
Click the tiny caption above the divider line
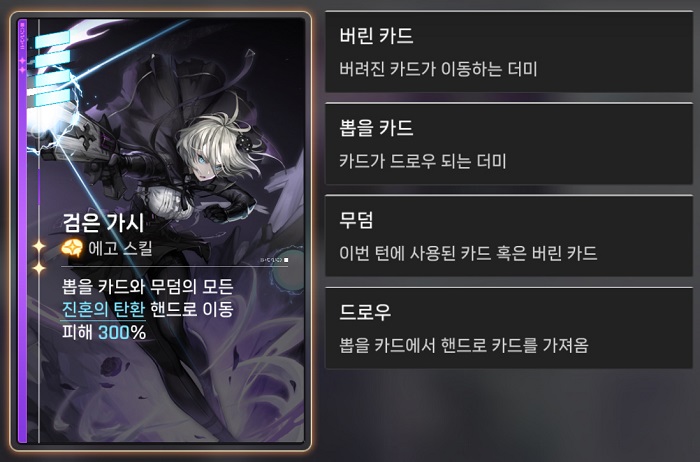[274, 260]
